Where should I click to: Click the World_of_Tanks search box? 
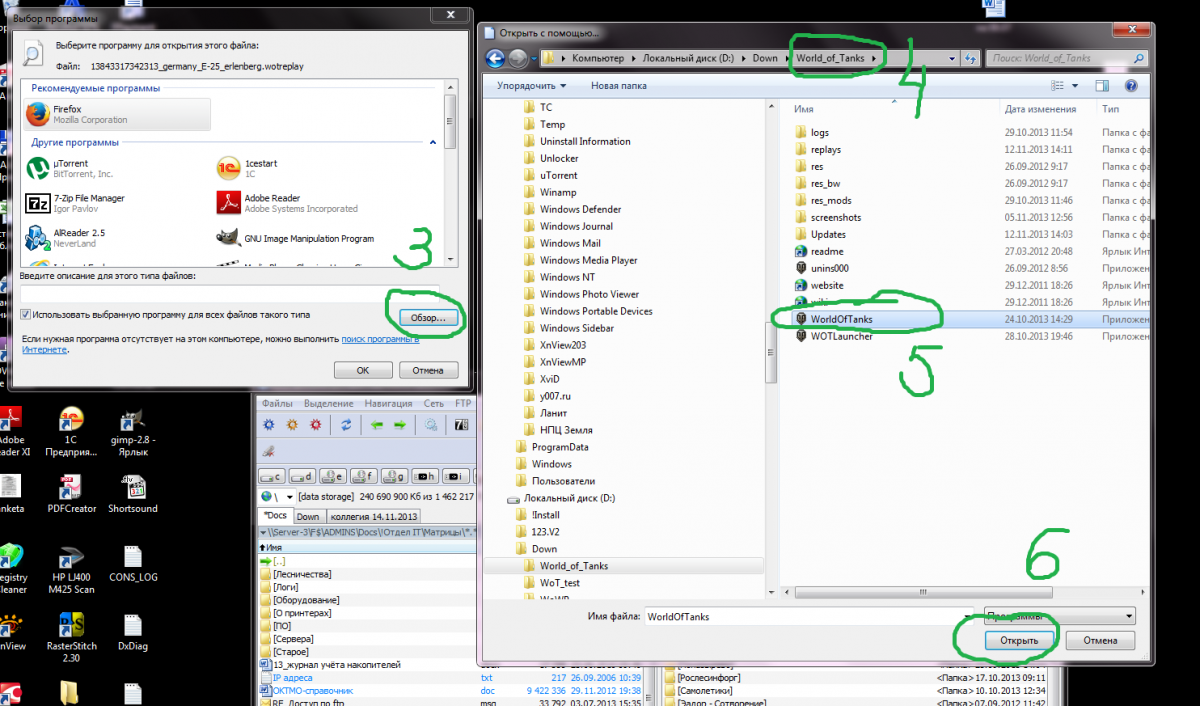(x=1064, y=58)
